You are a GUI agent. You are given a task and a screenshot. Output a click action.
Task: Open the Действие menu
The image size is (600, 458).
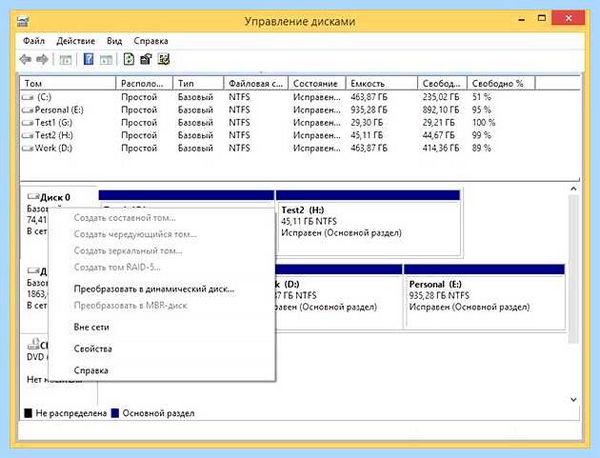(75, 41)
